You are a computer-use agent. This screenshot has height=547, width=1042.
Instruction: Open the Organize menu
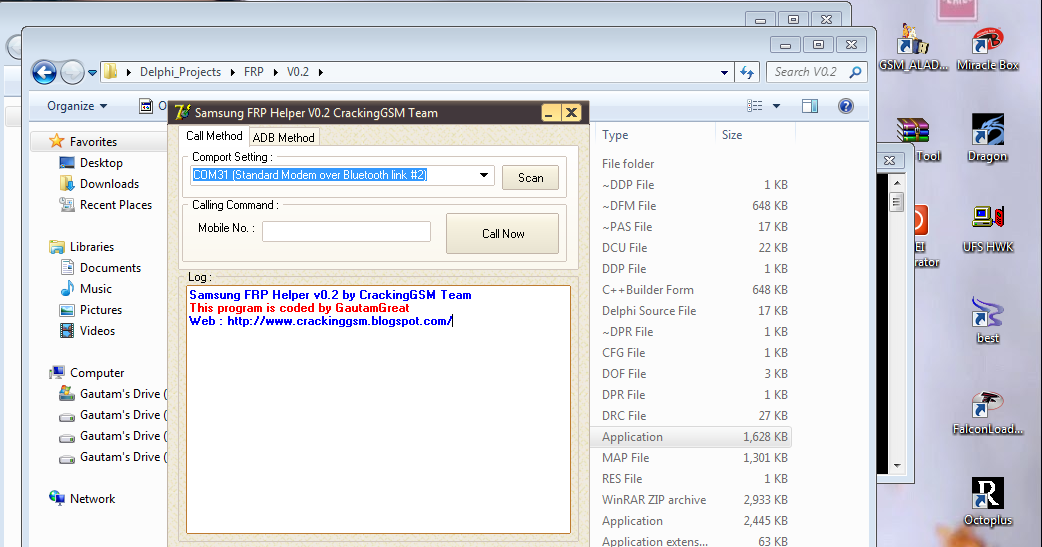pyautogui.click(x=76, y=106)
